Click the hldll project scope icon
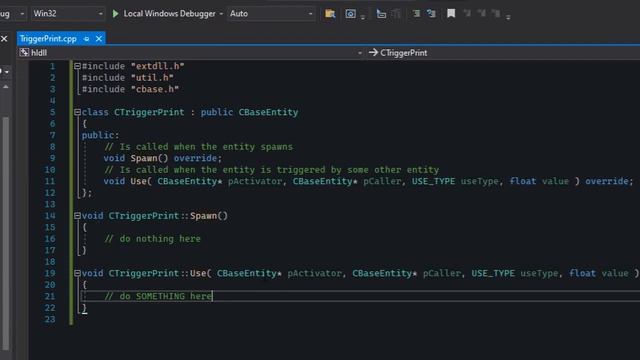640x360 pixels. (x=24, y=53)
